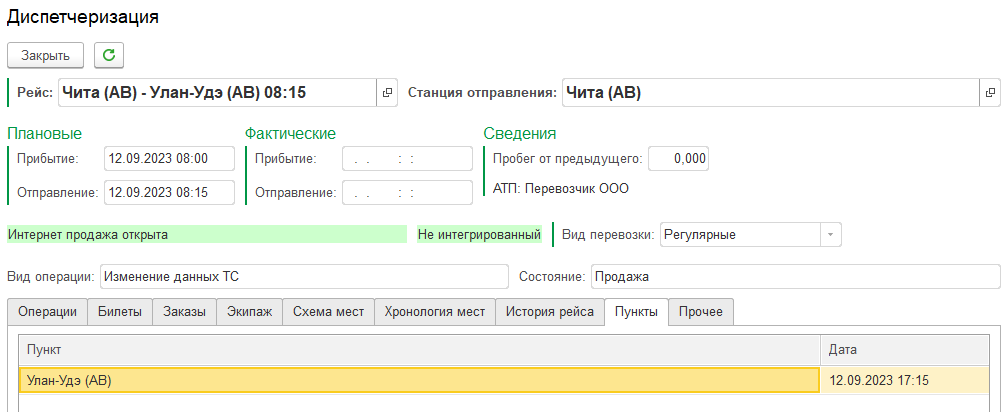Focus the actual Прибытие field
The height and width of the screenshot is (412, 1002).
(x=407, y=159)
